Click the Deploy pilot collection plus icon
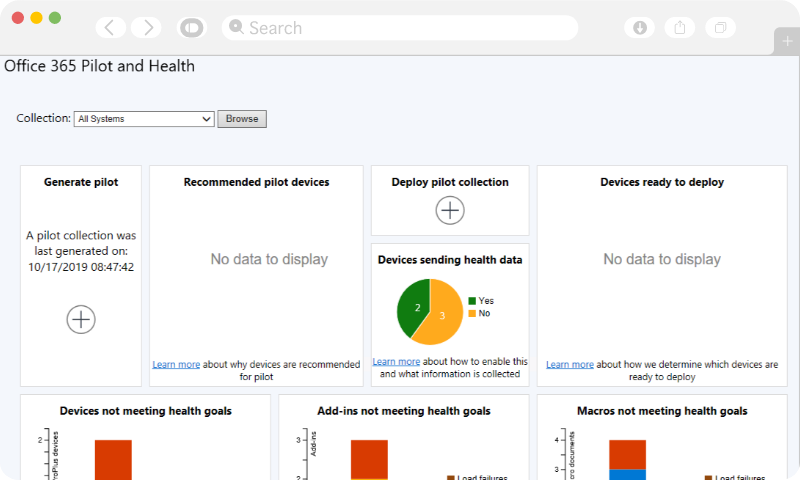Image resolution: width=800 pixels, height=480 pixels. (450, 210)
